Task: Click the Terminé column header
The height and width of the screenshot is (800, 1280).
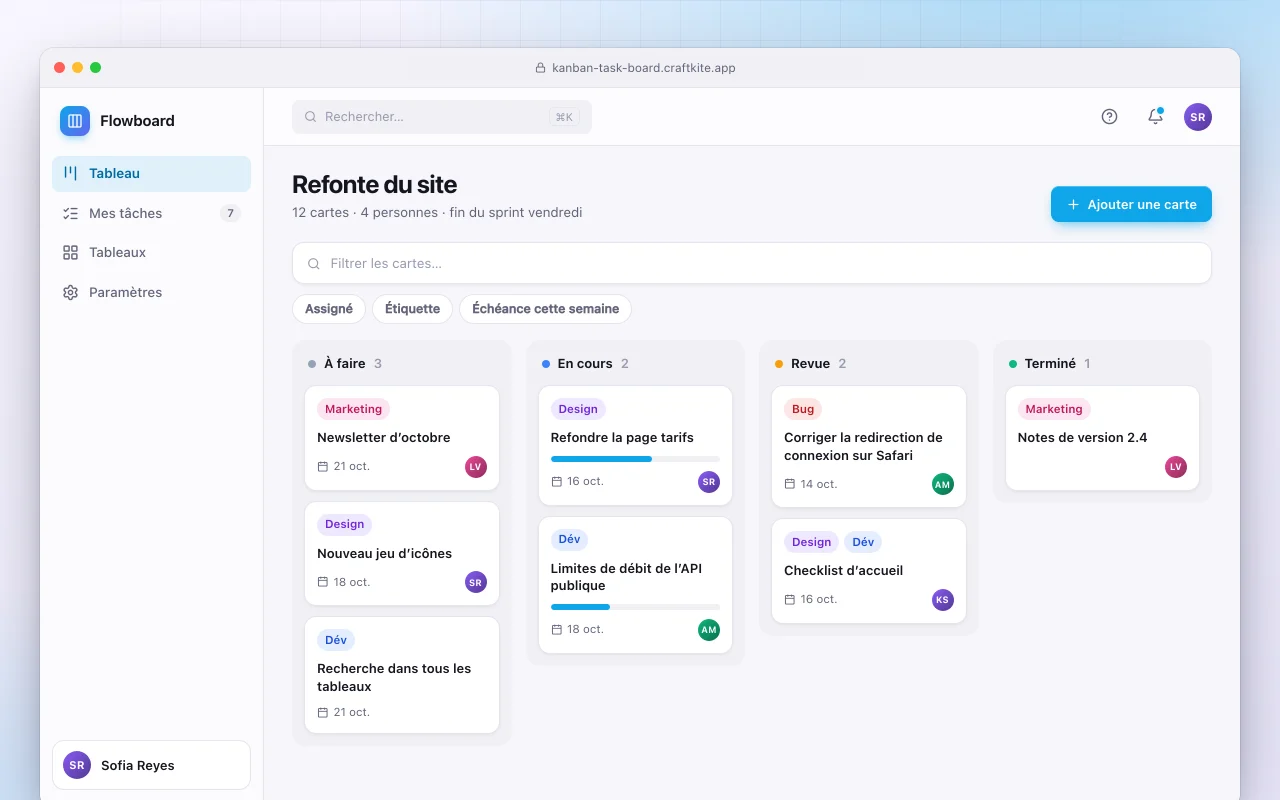Action: tap(1050, 364)
